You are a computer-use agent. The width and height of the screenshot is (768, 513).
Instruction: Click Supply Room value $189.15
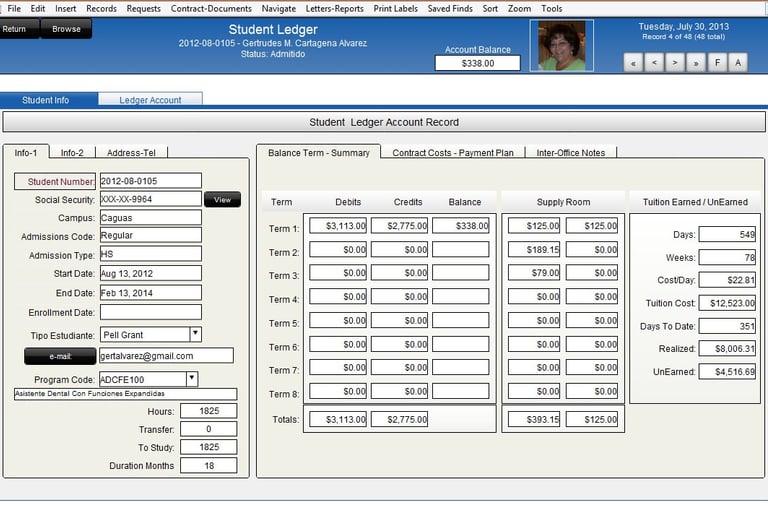point(534,249)
